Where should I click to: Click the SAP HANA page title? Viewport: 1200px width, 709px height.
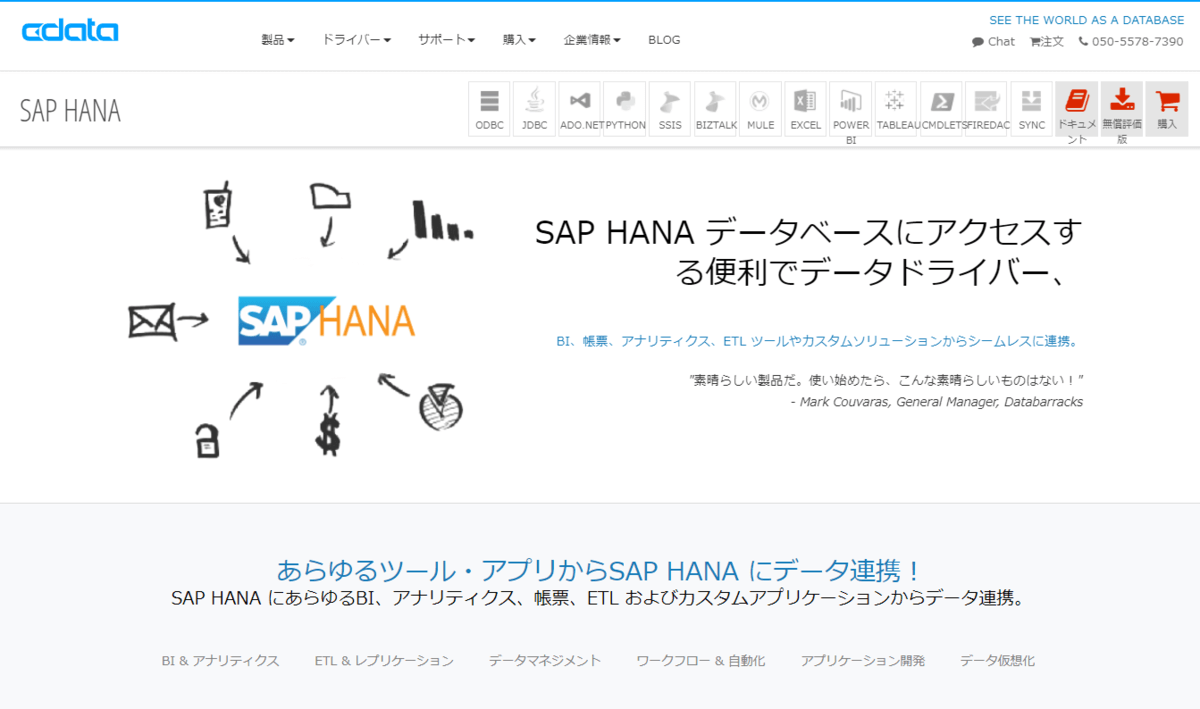[x=70, y=111]
